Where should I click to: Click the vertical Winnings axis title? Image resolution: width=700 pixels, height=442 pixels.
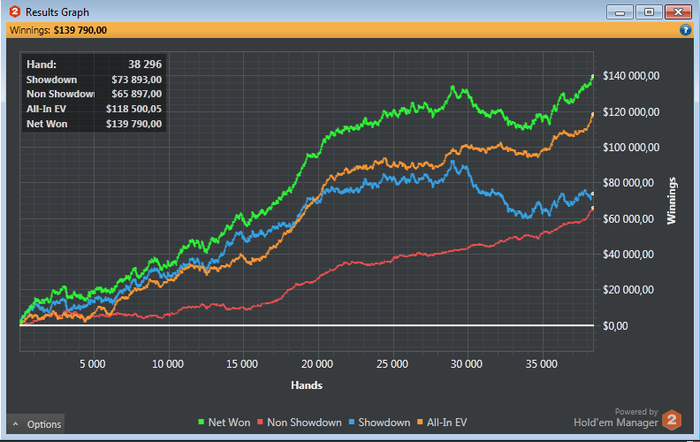pyautogui.click(x=671, y=200)
